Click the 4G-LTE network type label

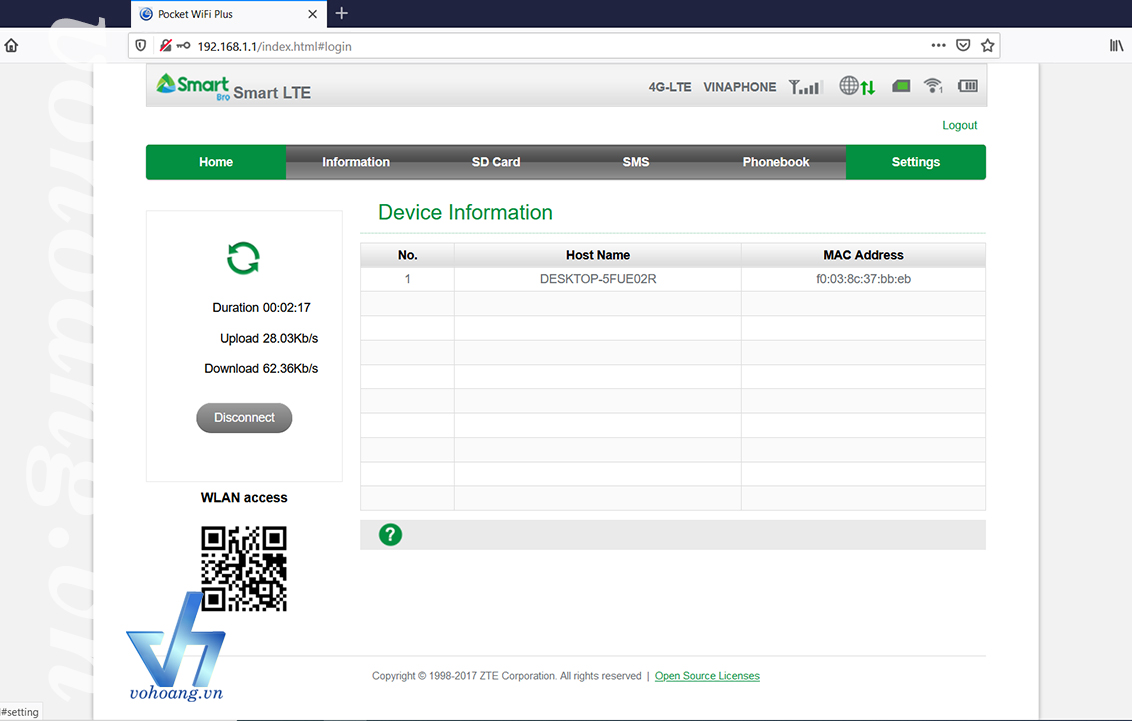pyautogui.click(x=670, y=87)
